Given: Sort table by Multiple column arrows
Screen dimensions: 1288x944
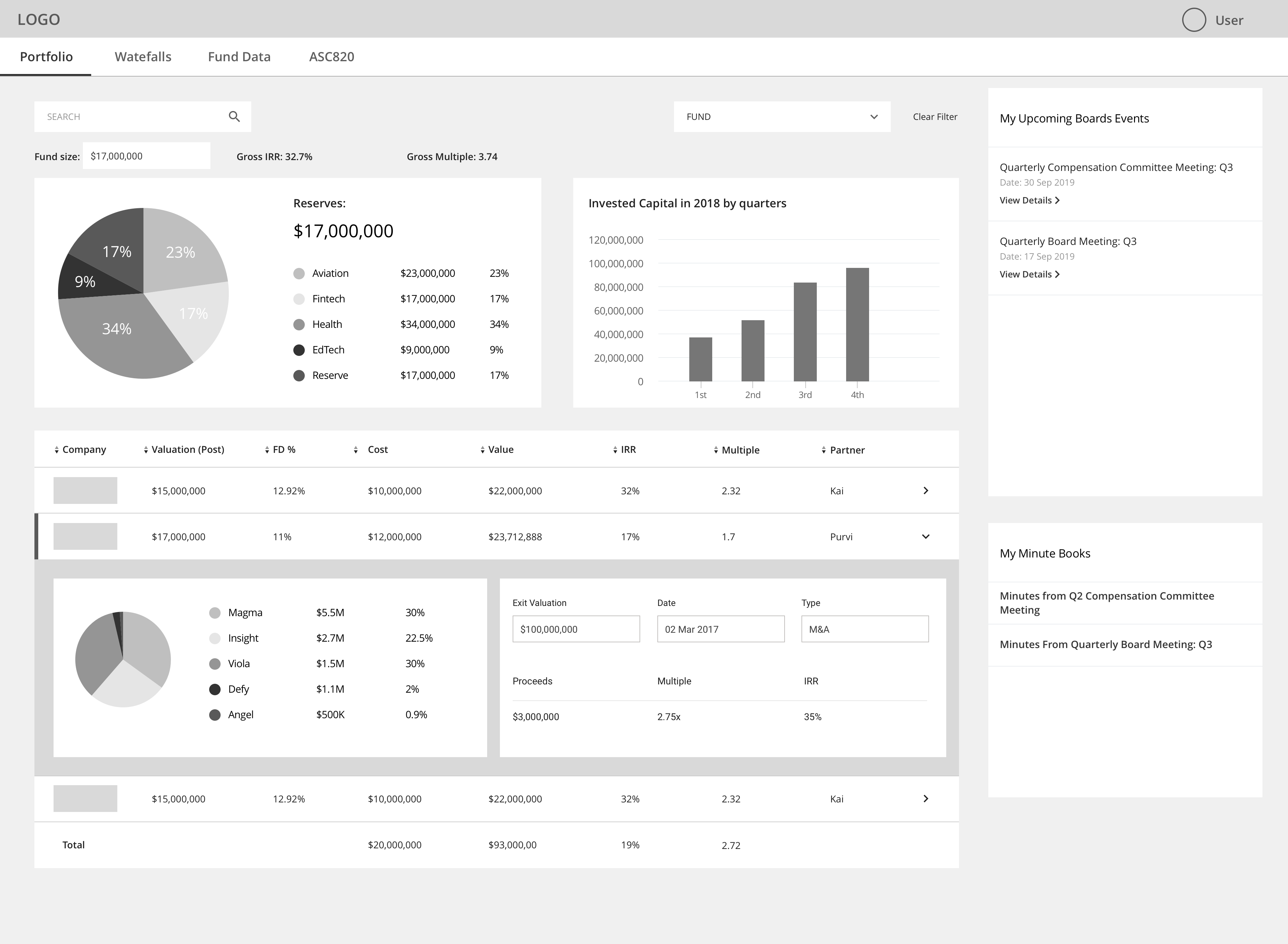Looking at the screenshot, I should point(716,450).
